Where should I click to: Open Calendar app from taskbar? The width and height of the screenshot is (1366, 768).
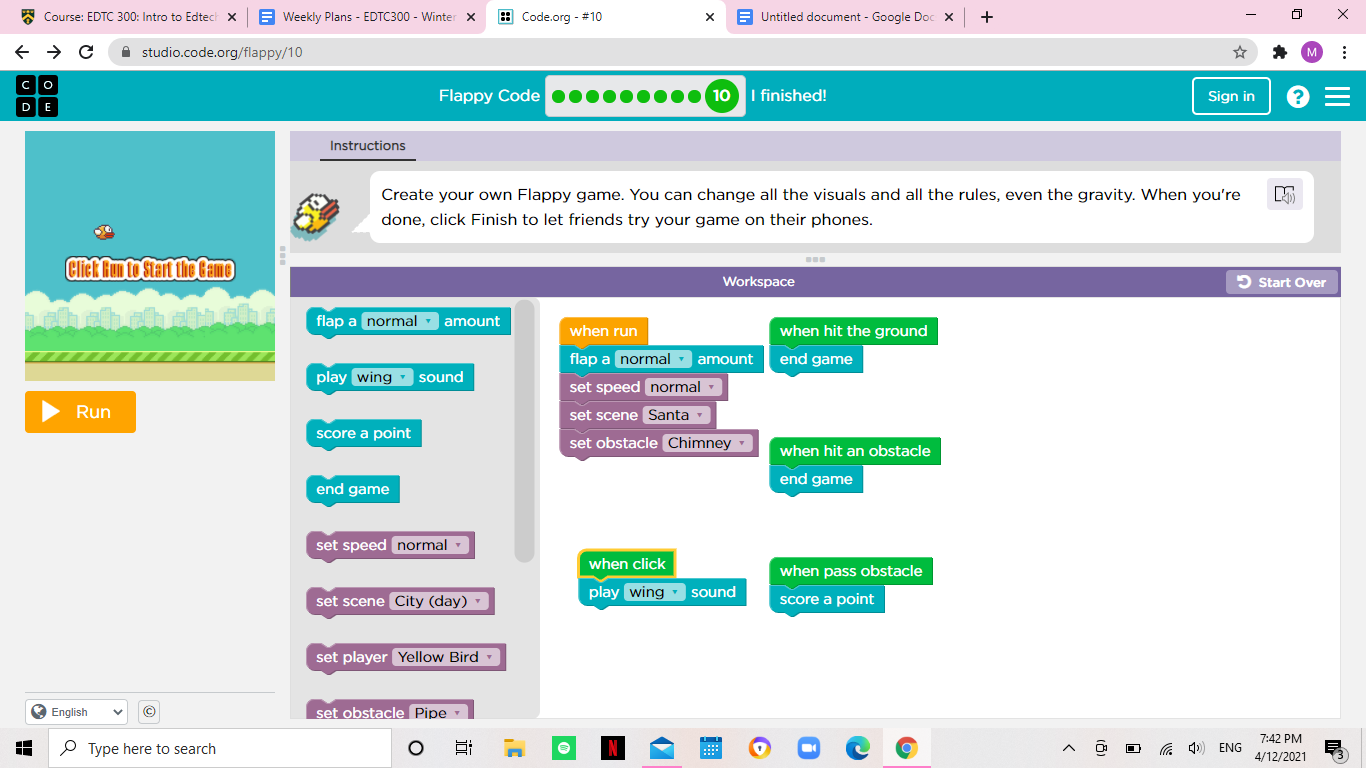pos(711,748)
